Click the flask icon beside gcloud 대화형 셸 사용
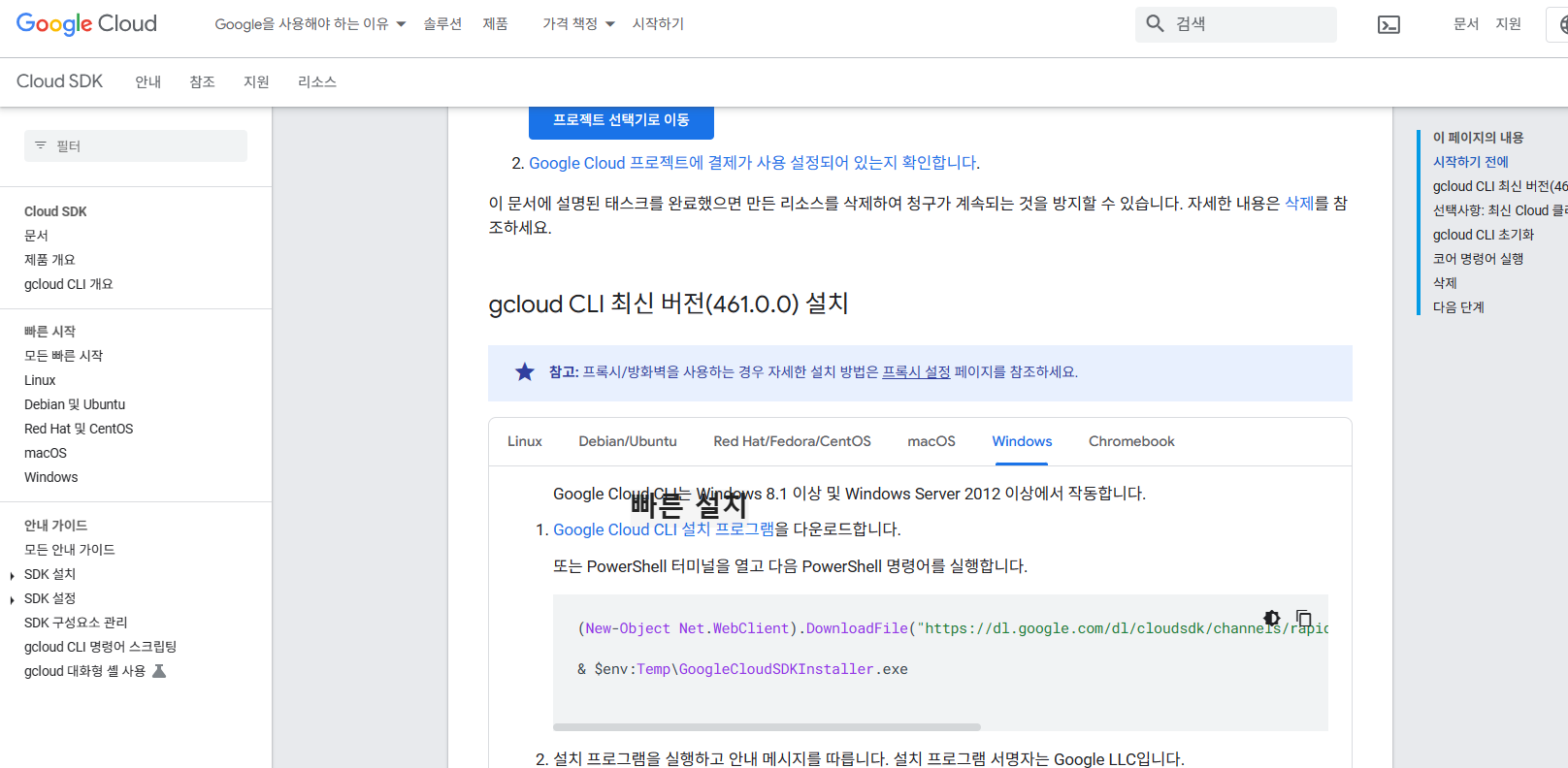Screen dimensions: 1568x768 tap(160, 671)
